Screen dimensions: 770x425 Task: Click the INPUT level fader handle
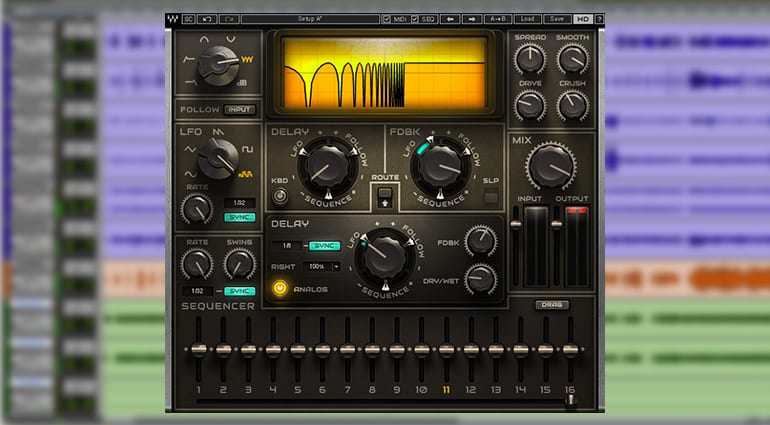516,225
